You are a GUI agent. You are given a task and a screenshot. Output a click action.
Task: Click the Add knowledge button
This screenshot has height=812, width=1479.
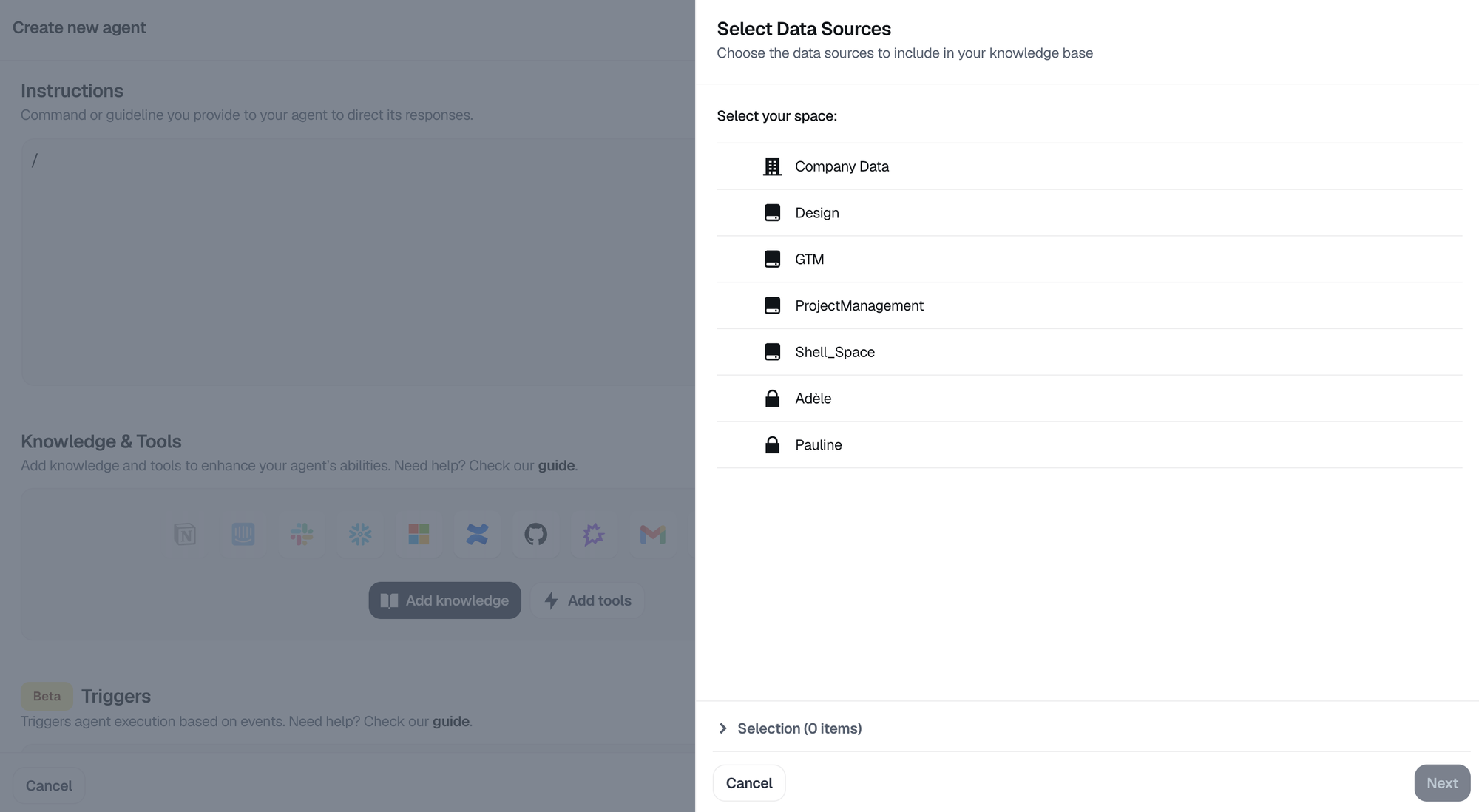click(x=444, y=600)
